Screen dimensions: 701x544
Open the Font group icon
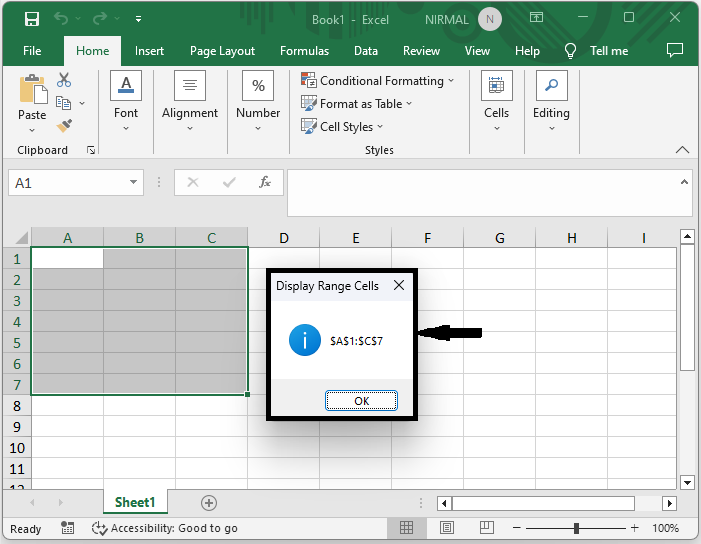tap(126, 86)
